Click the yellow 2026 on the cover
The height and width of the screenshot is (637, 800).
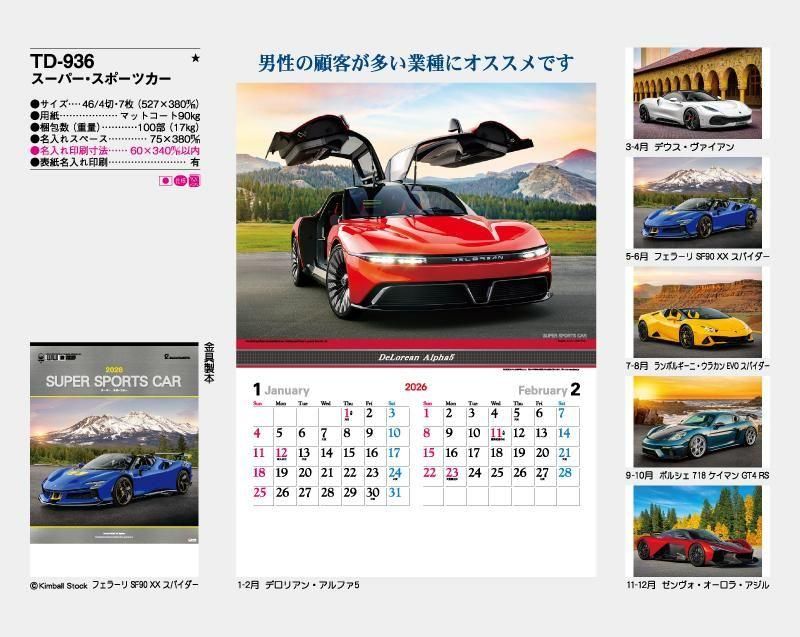pos(114,370)
